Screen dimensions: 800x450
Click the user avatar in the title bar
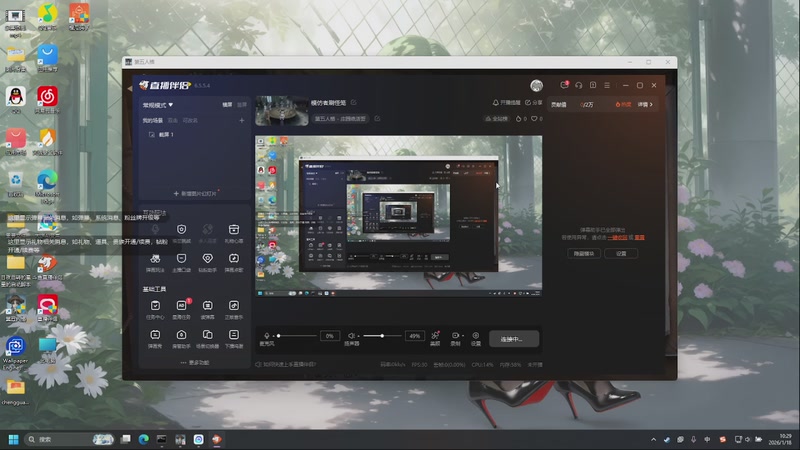coord(536,85)
